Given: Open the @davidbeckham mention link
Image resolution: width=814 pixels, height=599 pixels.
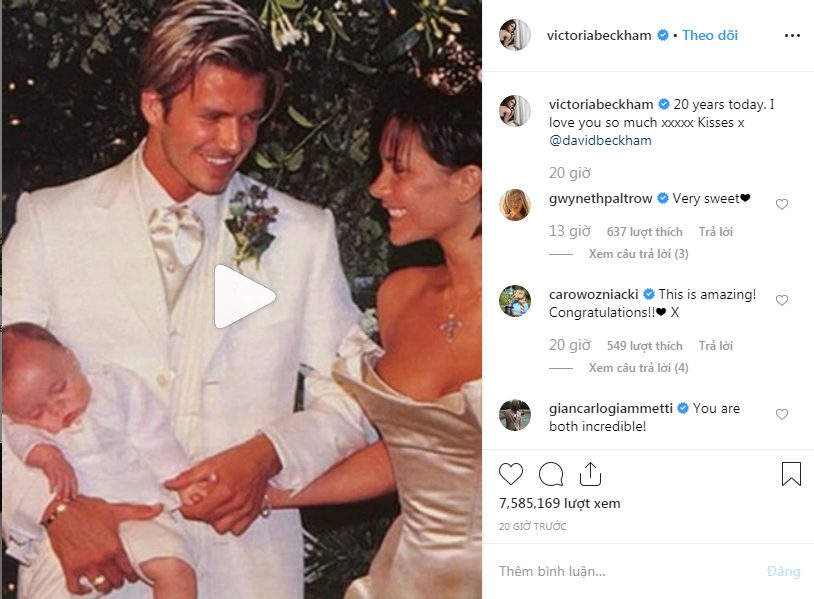Looking at the screenshot, I should click(600, 141).
